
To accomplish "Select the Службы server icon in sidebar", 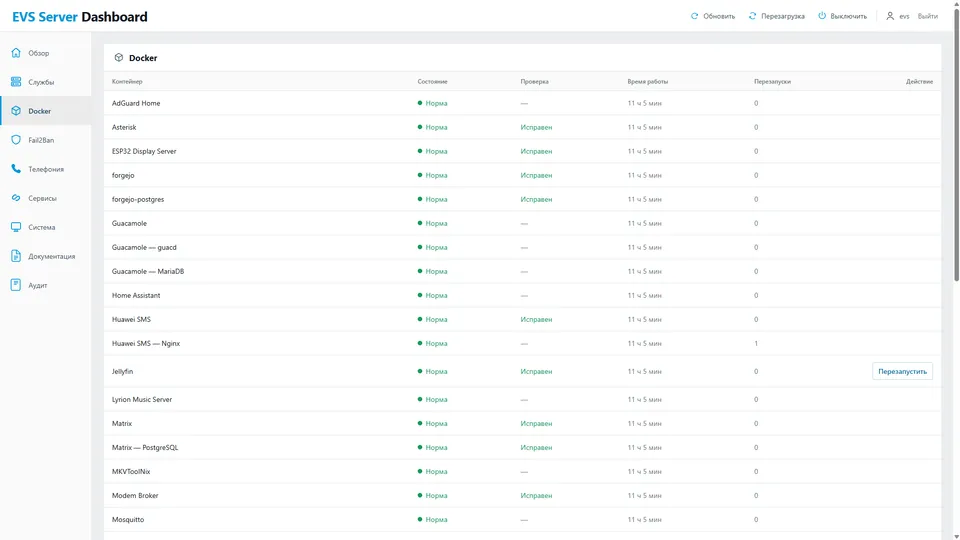I will coord(16,81).
